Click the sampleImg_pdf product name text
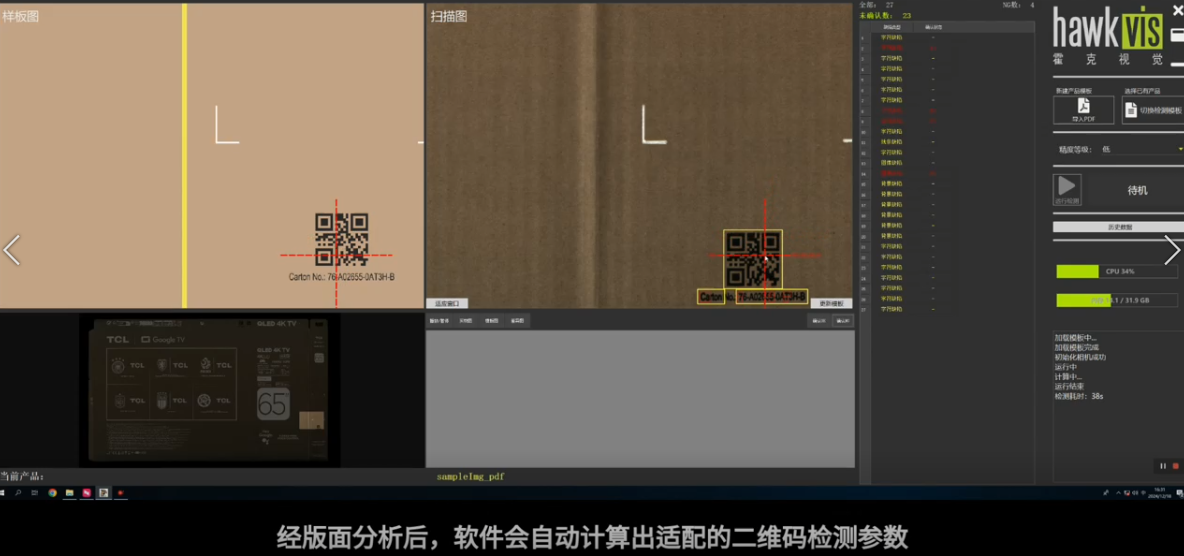The height and width of the screenshot is (556, 1184). click(x=470, y=477)
